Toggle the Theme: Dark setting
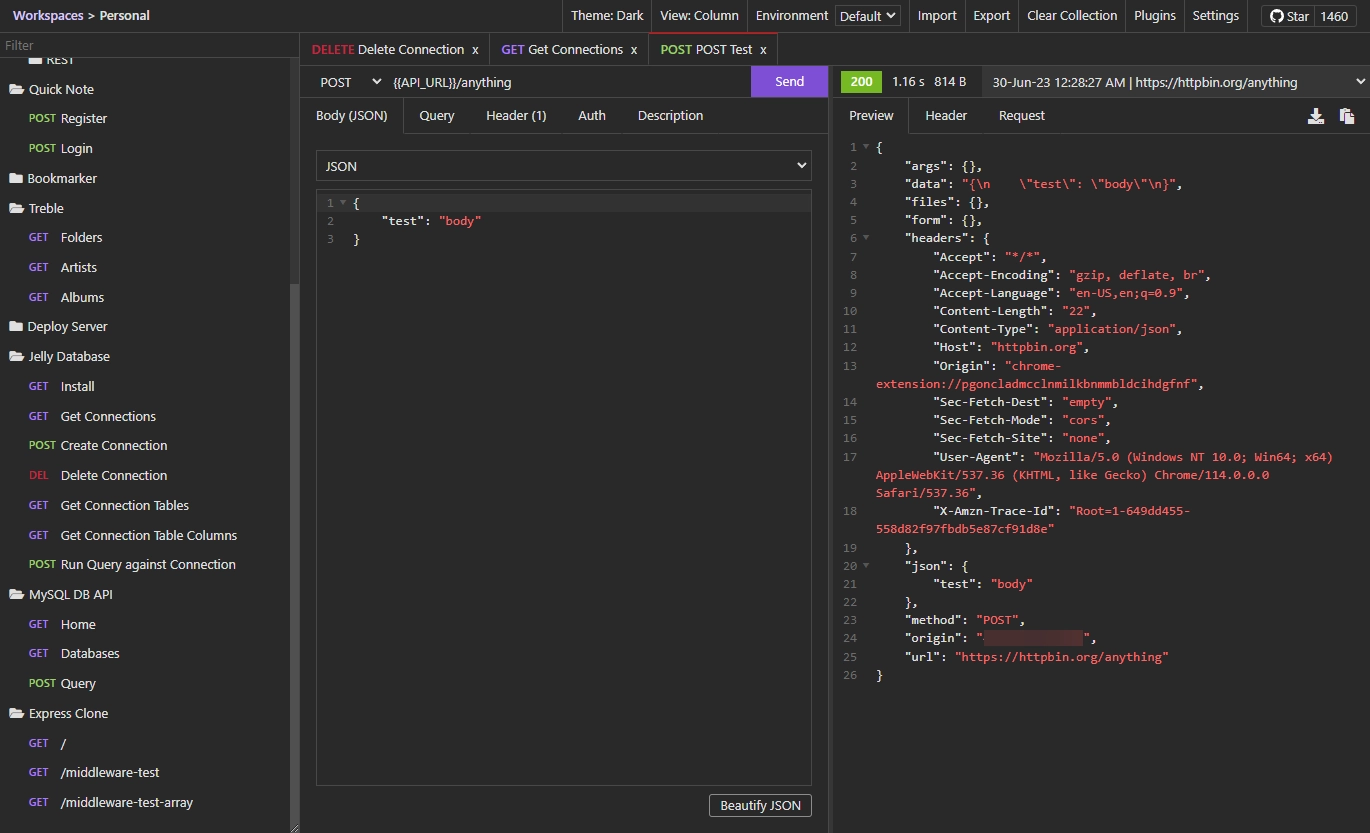Image resolution: width=1370 pixels, height=833 pixels. tap(607, 16)
